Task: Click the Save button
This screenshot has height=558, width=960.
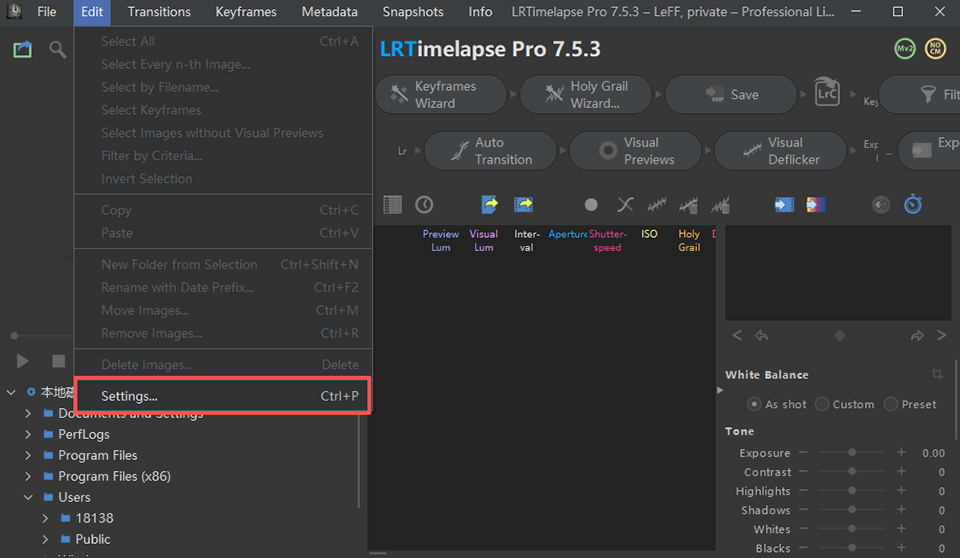Action: coord(731,95)
